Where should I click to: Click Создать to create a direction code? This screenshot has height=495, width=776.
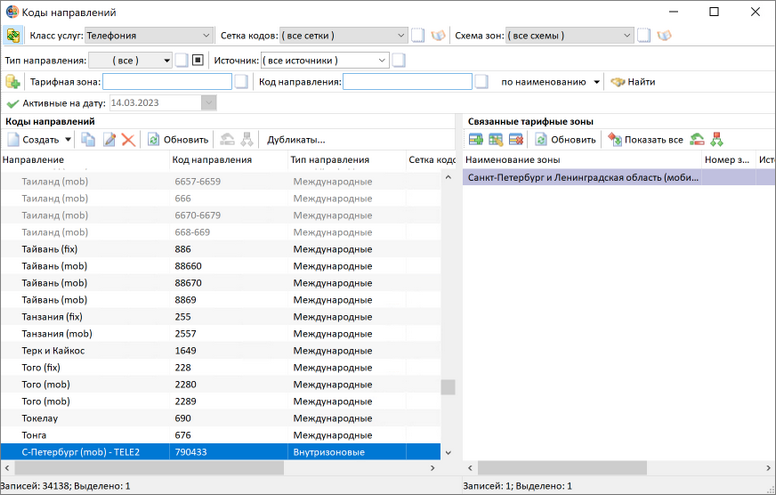point(33,140)
